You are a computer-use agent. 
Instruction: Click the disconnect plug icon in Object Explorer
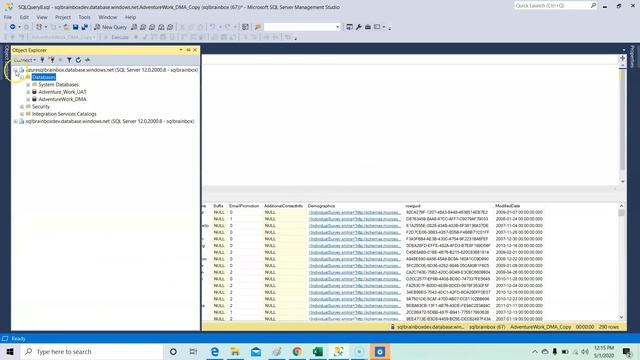coord(51,60)
